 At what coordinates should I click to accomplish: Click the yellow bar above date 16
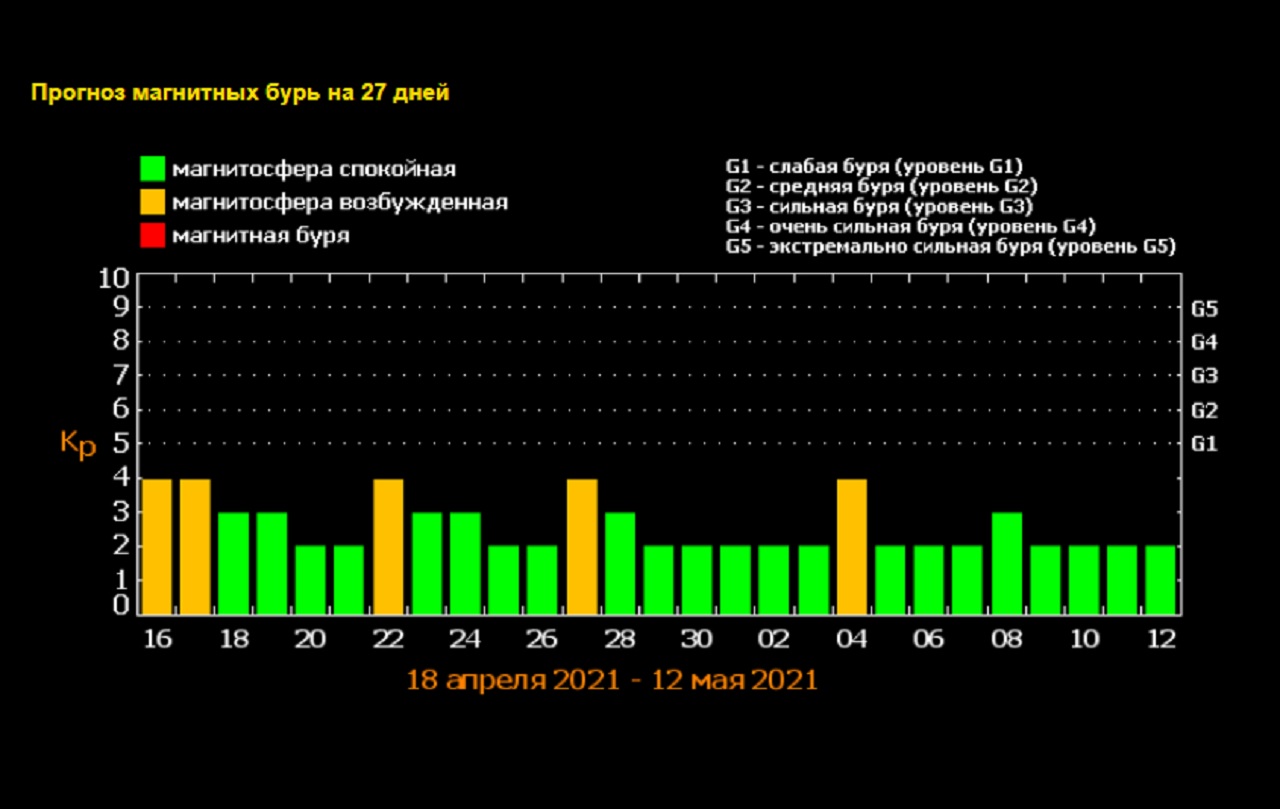157,547
